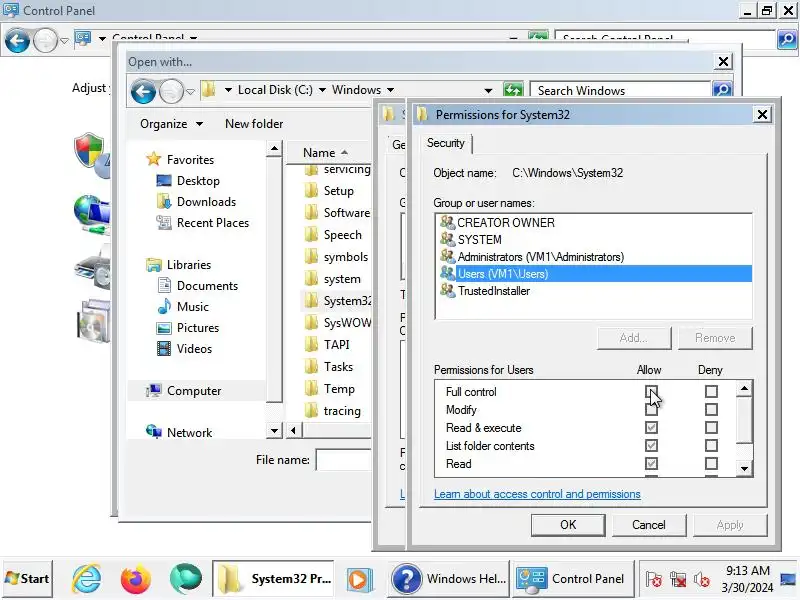Open access control and permissions help link
Viewport: 800px width, 600px height.
point(537,494)
